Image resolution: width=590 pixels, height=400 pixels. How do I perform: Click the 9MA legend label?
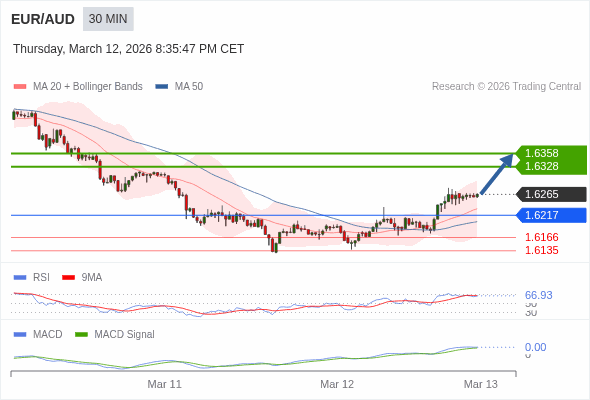(x=92, y=277)
